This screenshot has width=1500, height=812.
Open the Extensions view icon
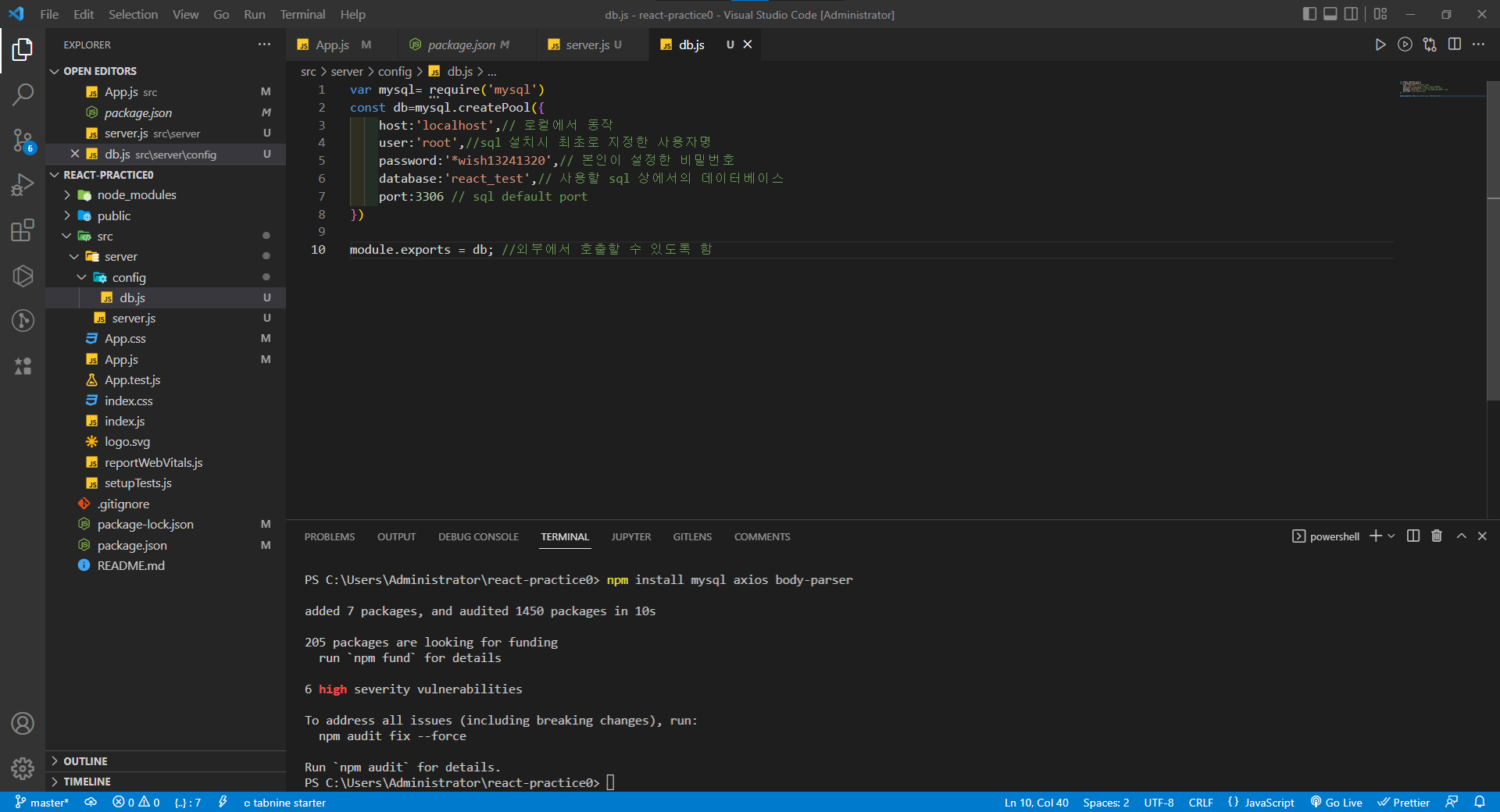coord(23,230)
